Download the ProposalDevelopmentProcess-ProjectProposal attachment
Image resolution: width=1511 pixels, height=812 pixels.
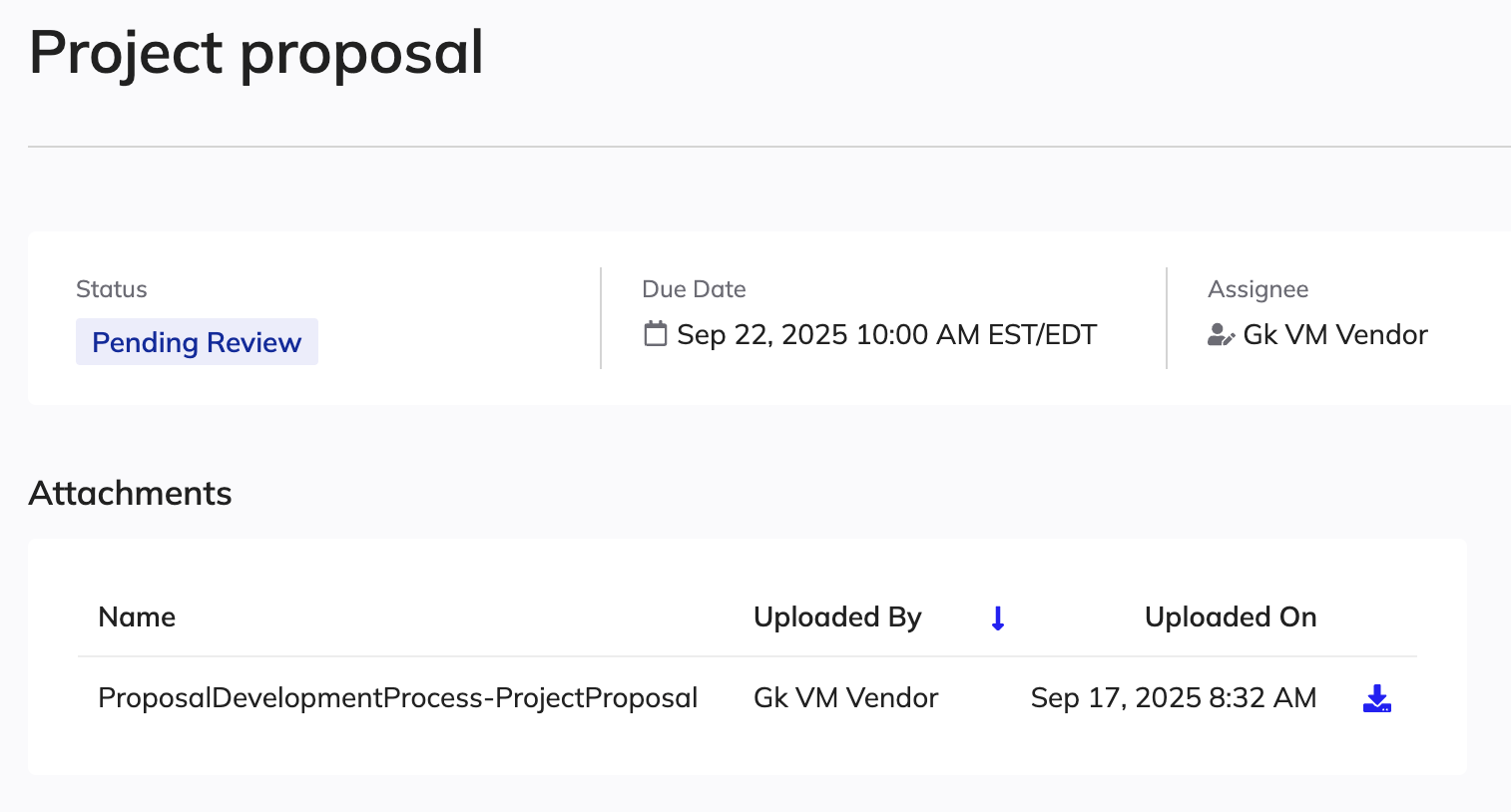pos(1376,698)
